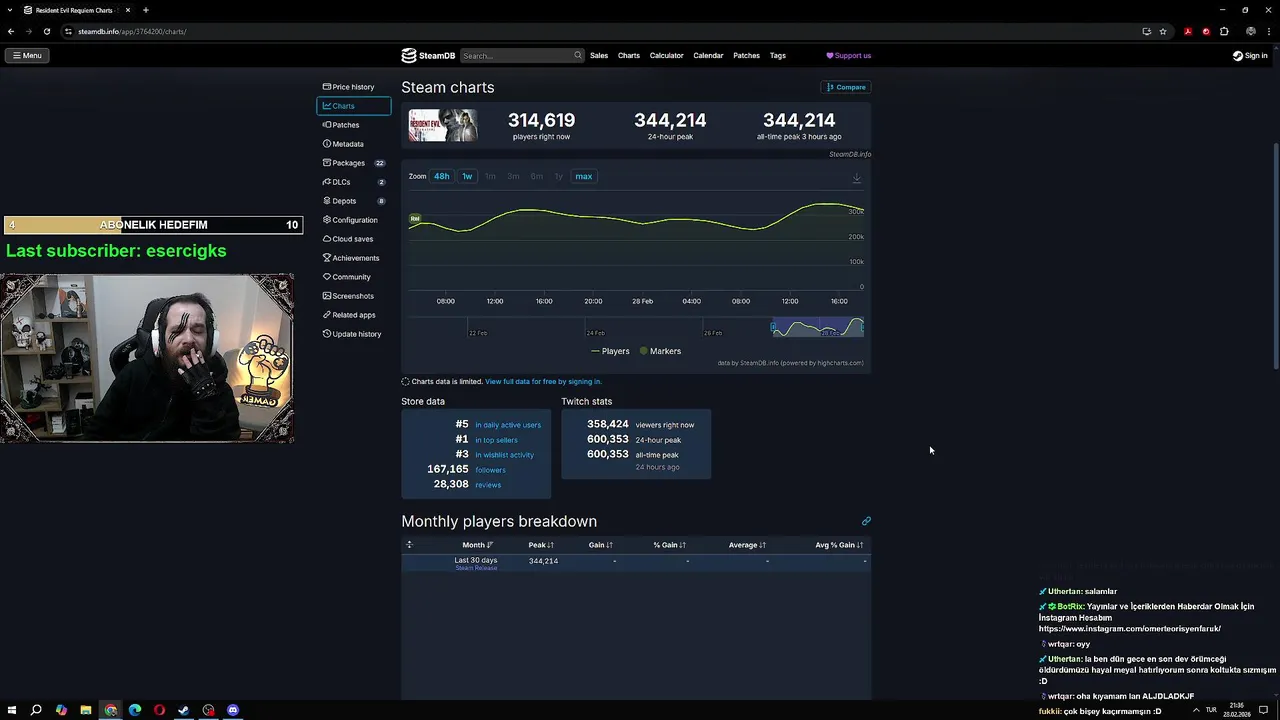Image resolution: width=1280 pixels, height=720 pixels.
Task: Open the in top sellers link
Action: pyautogui.click(x=496, y=440)
